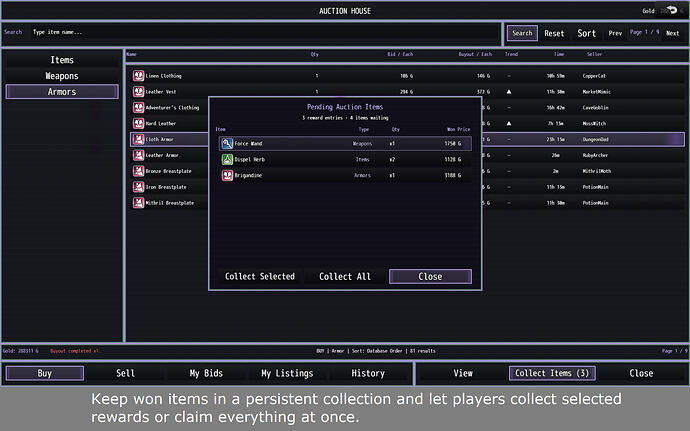Click seller name DungeonDad
This screenshot has height=431, width=690.
pos(595,139)
